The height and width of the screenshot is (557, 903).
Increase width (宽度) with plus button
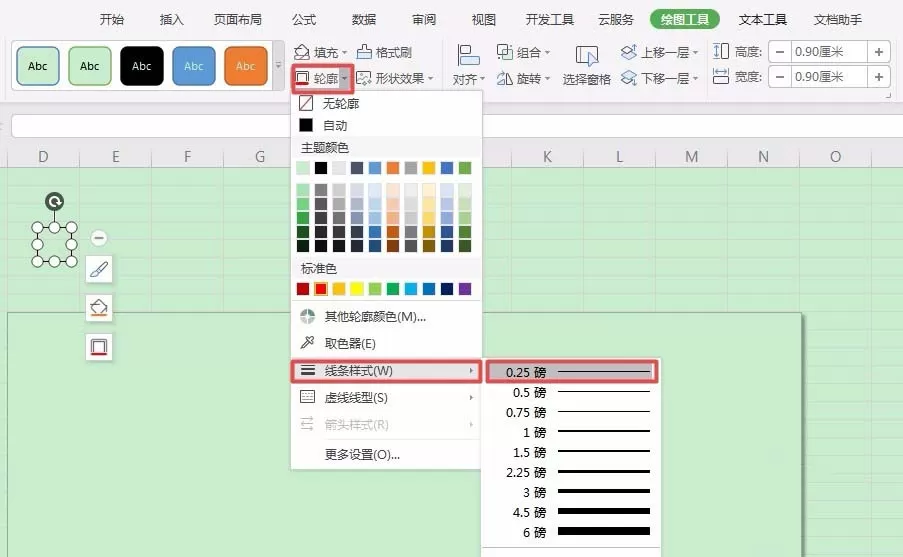click(879, 77)
